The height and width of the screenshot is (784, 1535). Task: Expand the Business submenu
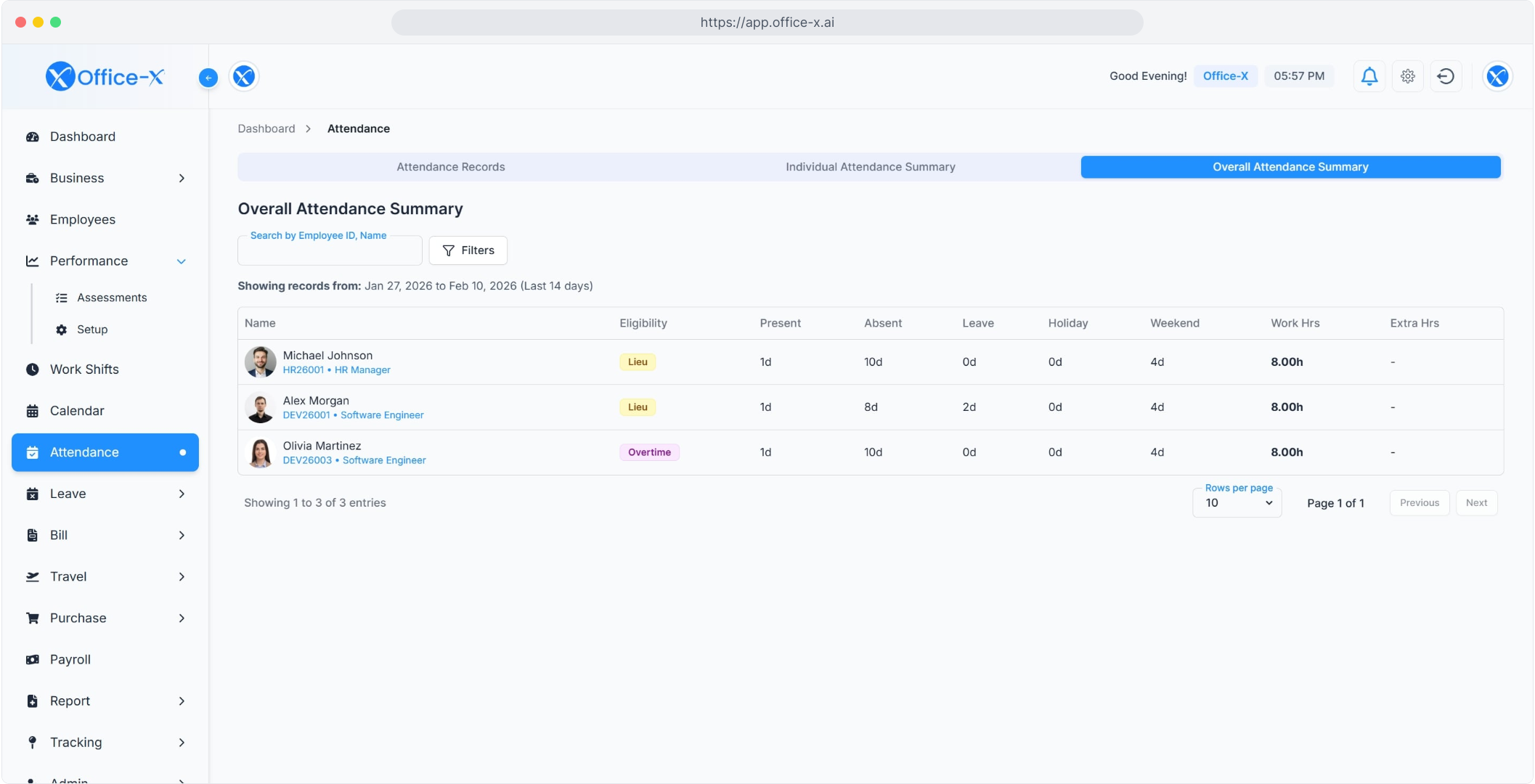point(182,179)
